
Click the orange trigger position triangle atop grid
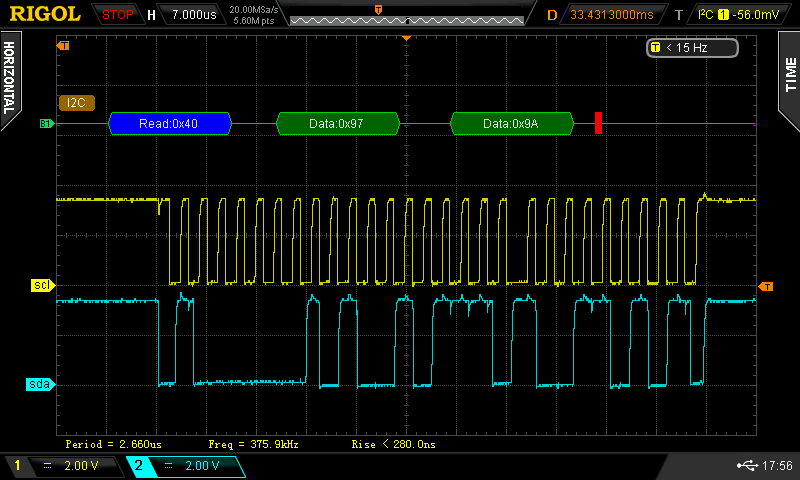406,39
